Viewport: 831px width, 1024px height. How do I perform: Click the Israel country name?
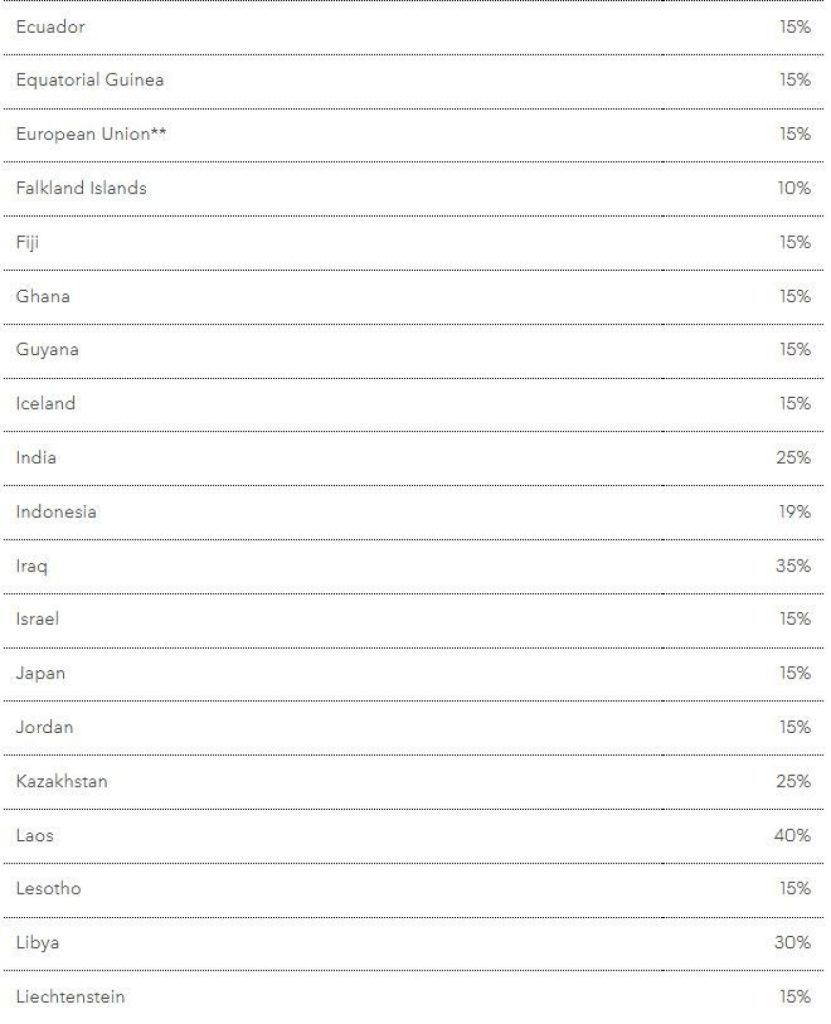[x=38, y=619]
